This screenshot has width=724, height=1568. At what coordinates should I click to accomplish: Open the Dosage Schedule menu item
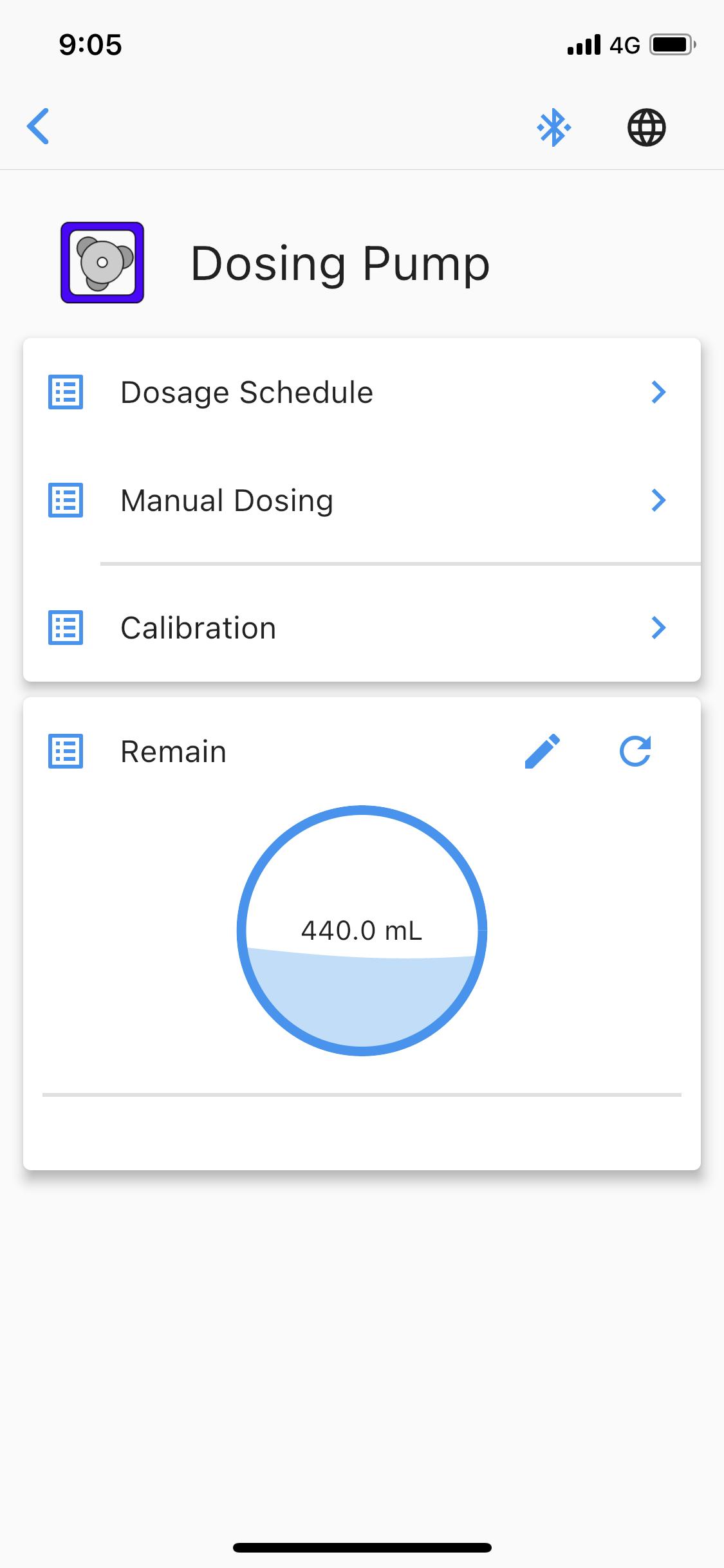pyautogui.click(x=362, y=392)
